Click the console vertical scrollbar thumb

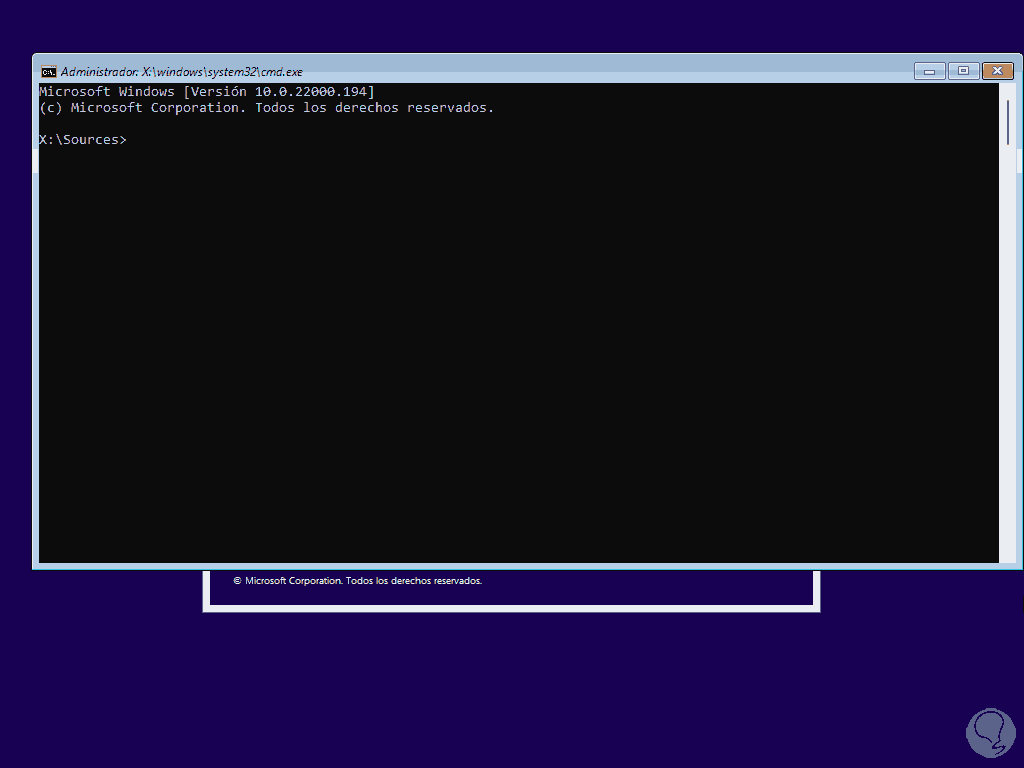[1008, 123]
